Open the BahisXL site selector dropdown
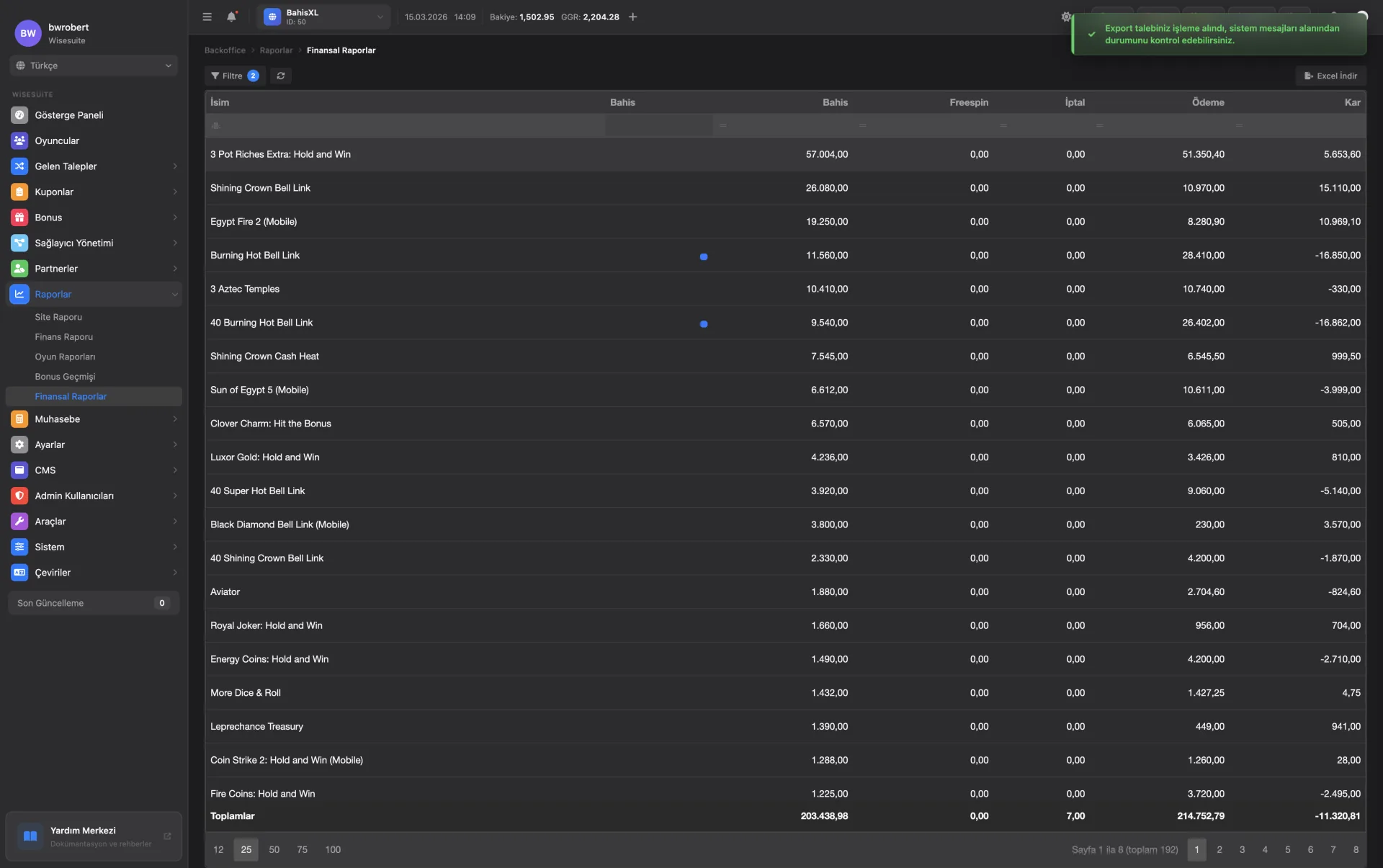The height and width of the screenshot is (868, 1383). [323, 17]
